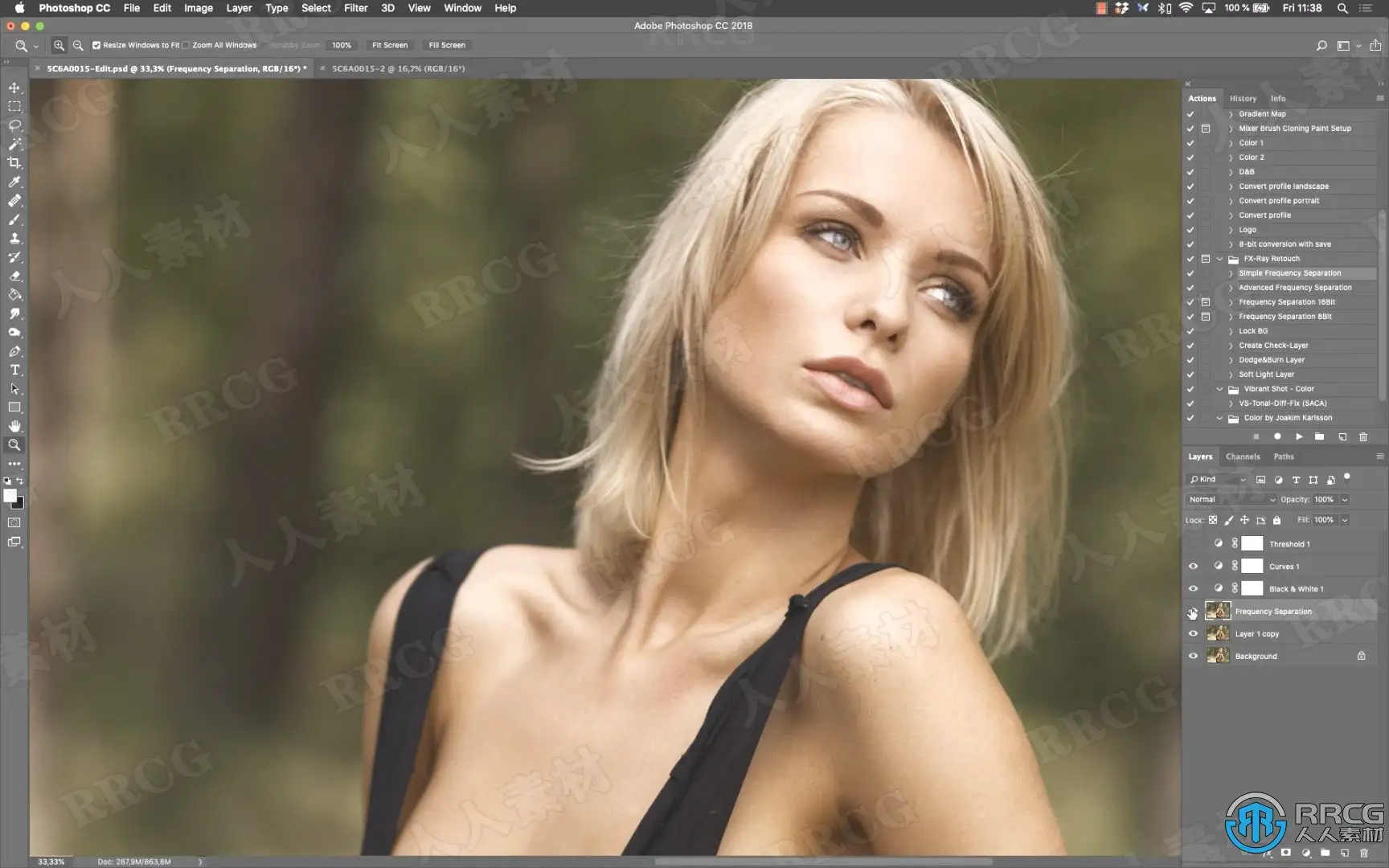Select the Magic Wand tool
Viewport: 1389px width, 868px height.
(14, 144)
